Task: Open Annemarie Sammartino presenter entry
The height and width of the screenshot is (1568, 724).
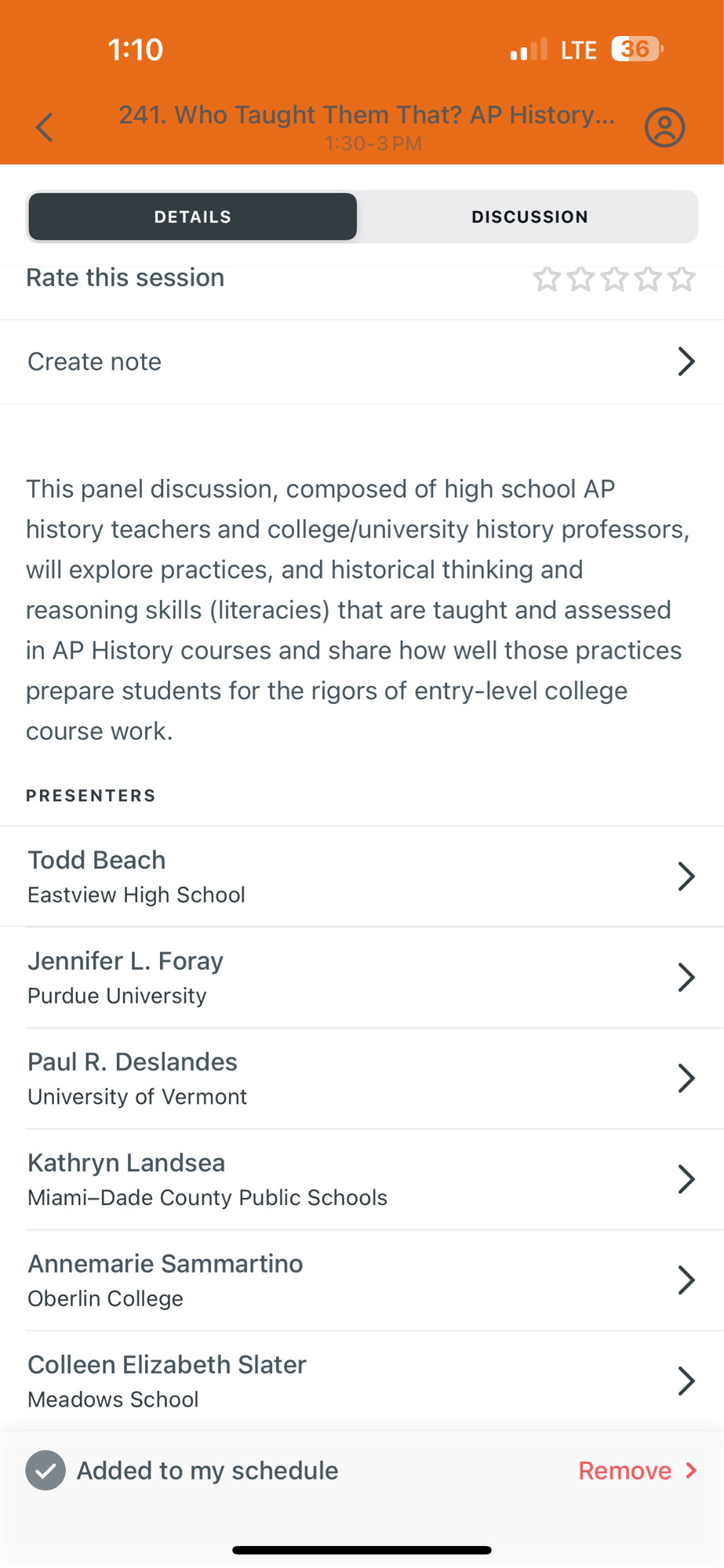Action: 362,1280
